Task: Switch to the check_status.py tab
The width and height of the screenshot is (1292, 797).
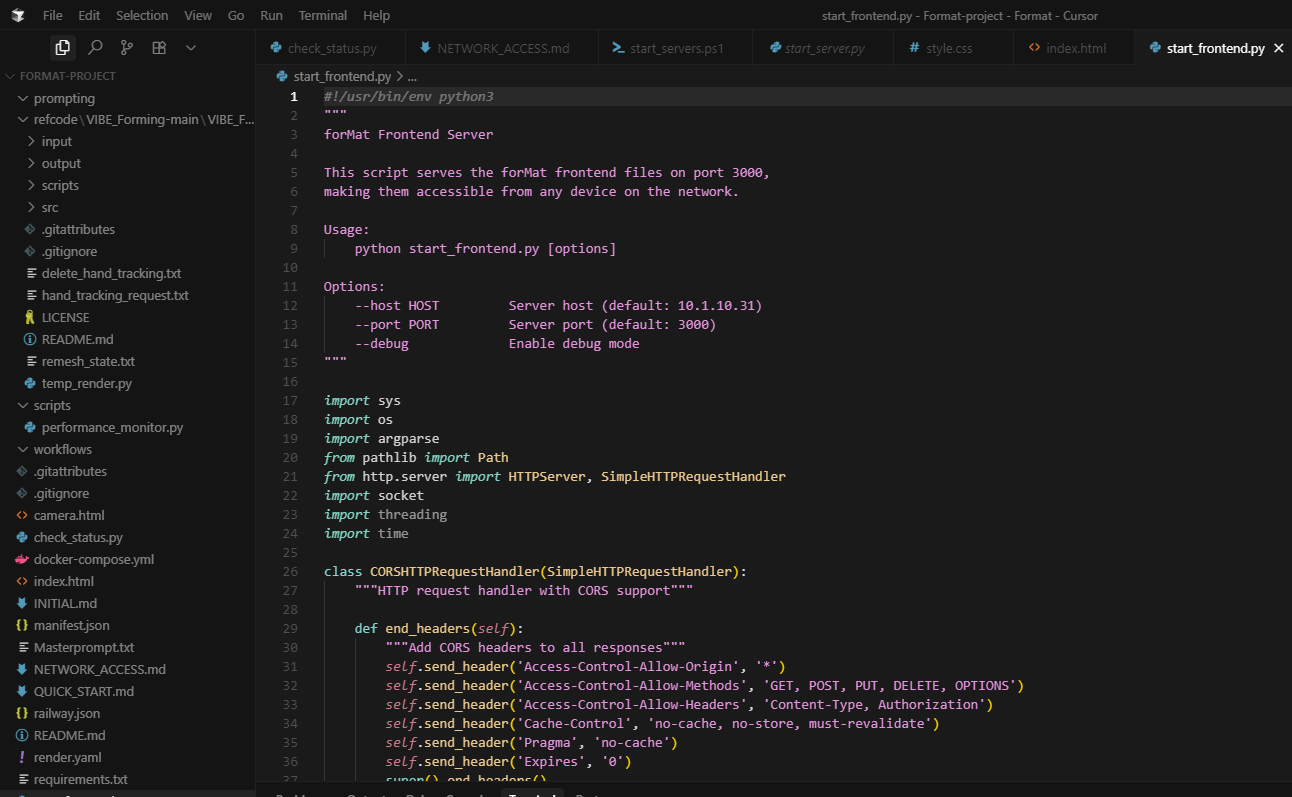Action: click(x=331, y=48)
